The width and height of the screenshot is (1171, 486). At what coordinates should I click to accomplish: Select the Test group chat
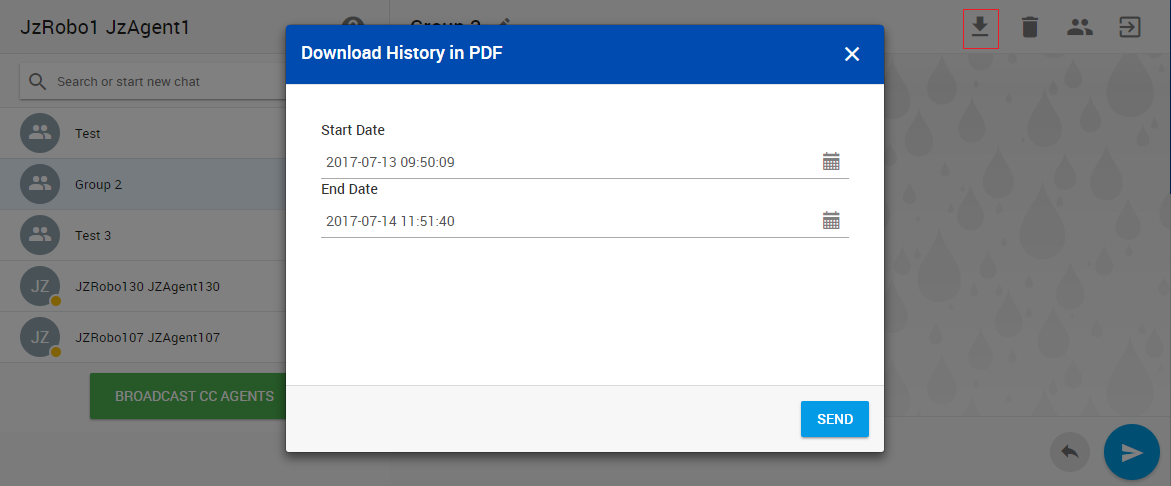(x=140, y=133)
